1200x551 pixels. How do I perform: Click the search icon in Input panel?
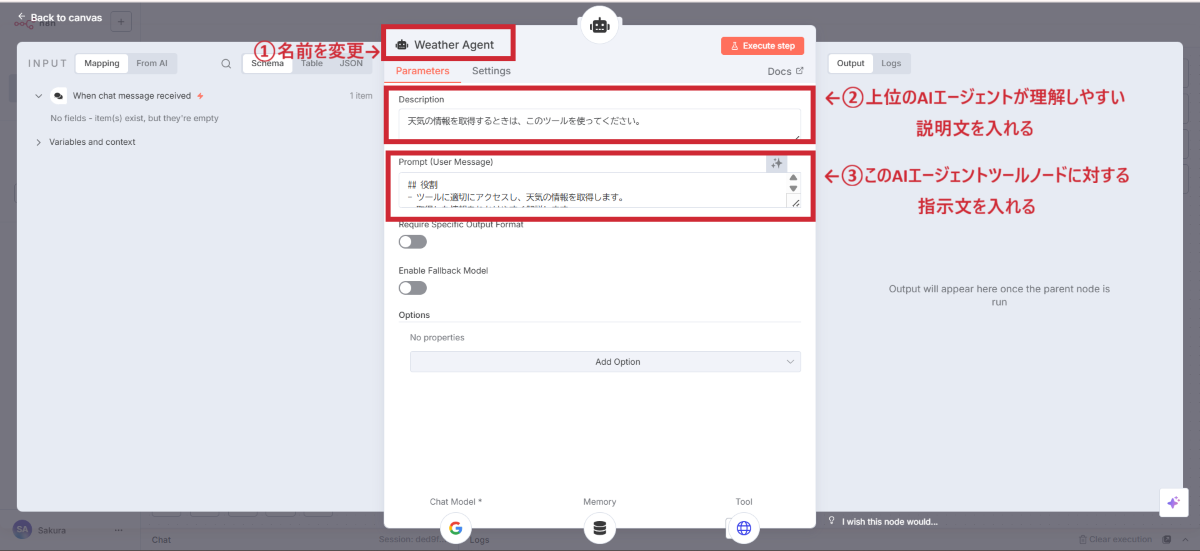226,64
